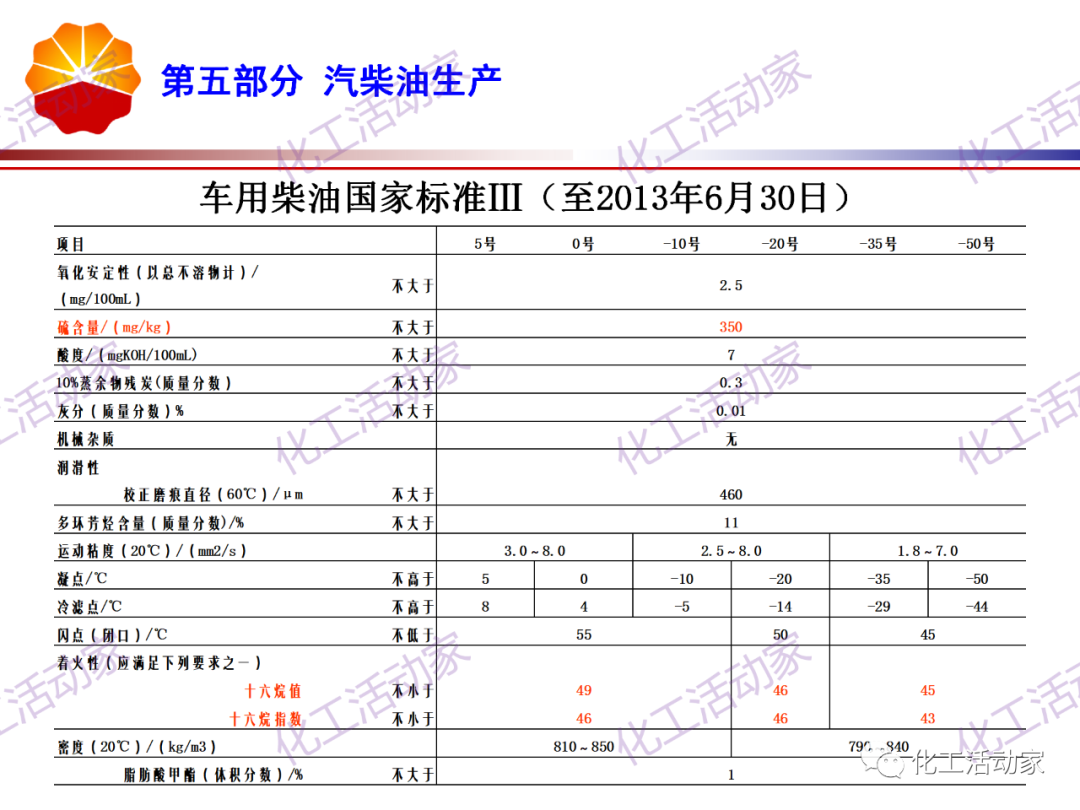1080x810 pixels.
Task: Select the 460 wear scar diameter value
Action: pos(729,493)
